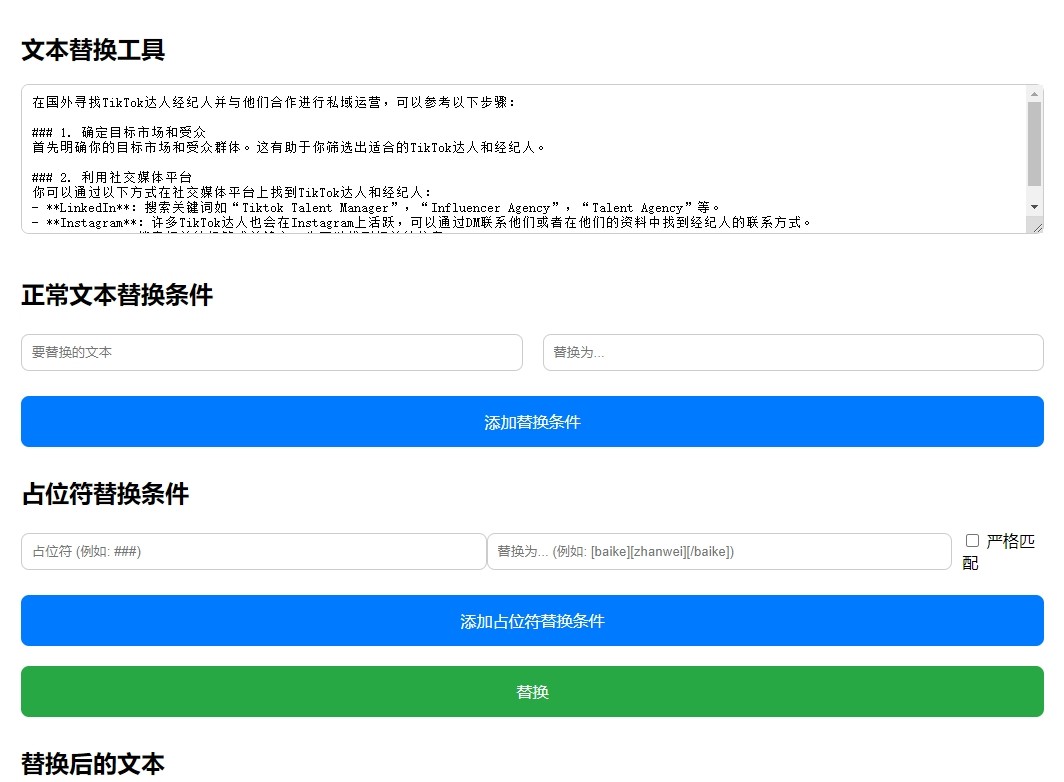1064x782 pixels.
Task: Focus the placeholder replacement '[baike][zhanwei][/baike]' input
Action: [x=719, y=551]
